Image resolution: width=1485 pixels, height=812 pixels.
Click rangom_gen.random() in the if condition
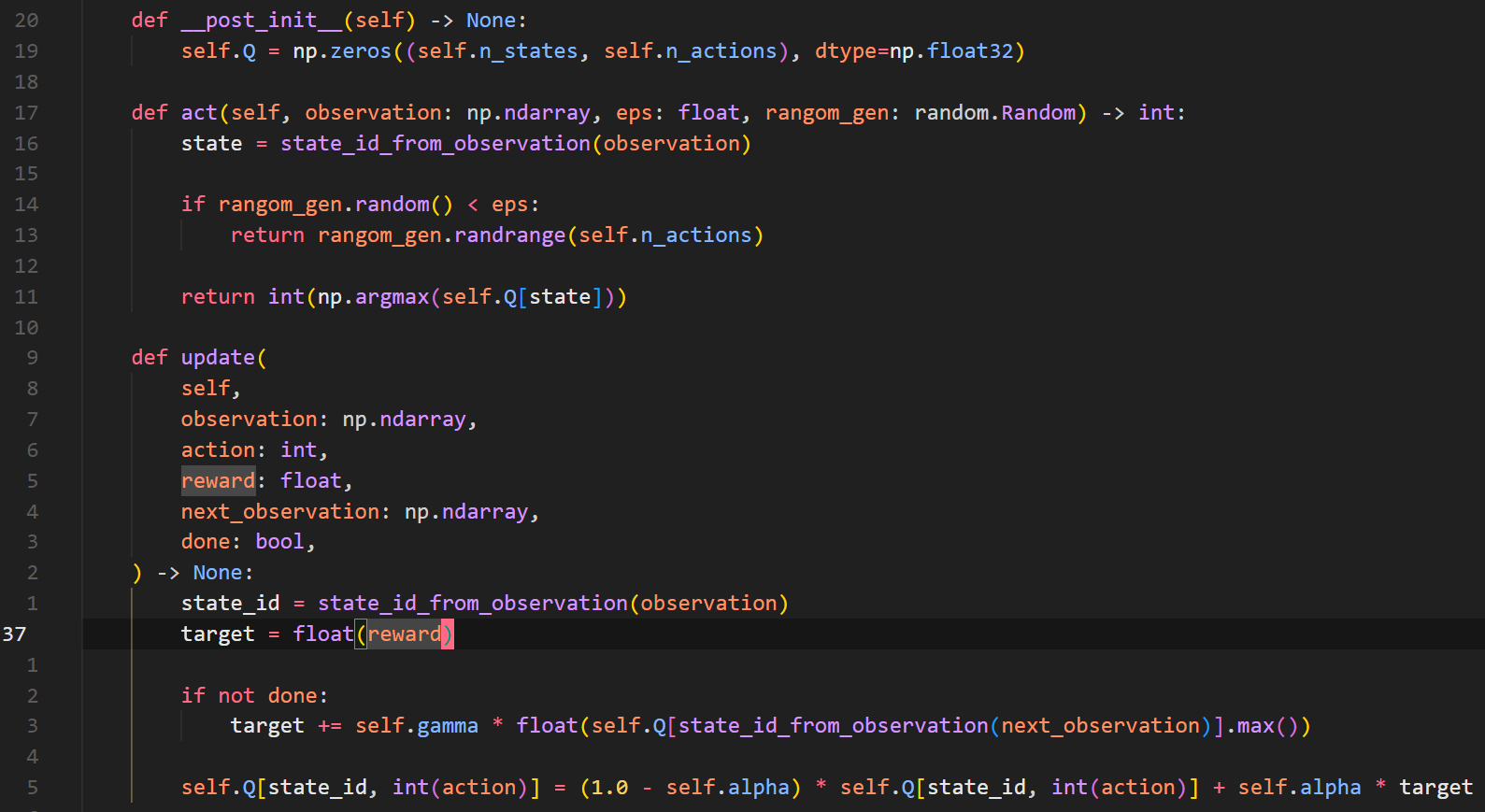336,205
